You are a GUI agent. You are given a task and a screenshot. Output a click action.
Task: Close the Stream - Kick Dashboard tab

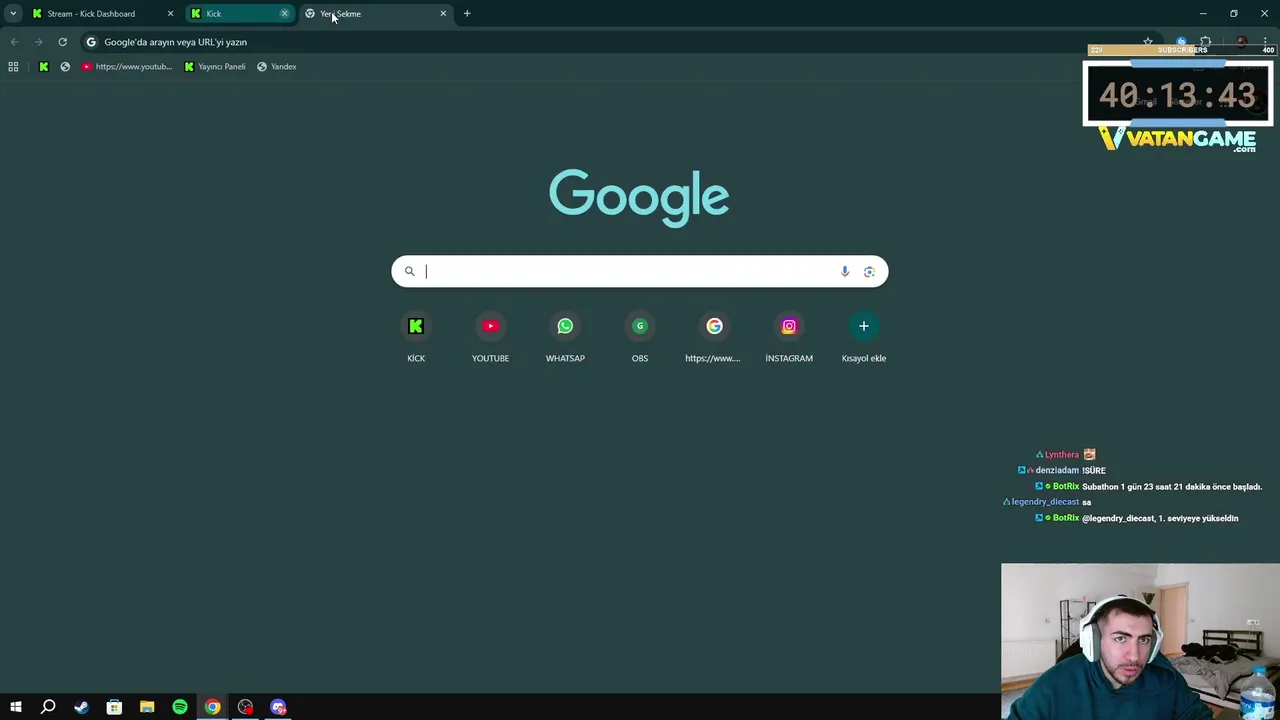click(x=170, y=14)
